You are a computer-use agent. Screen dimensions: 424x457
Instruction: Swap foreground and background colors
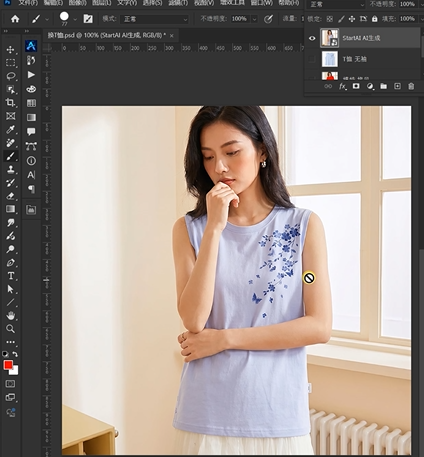click(x=15, y=354)
